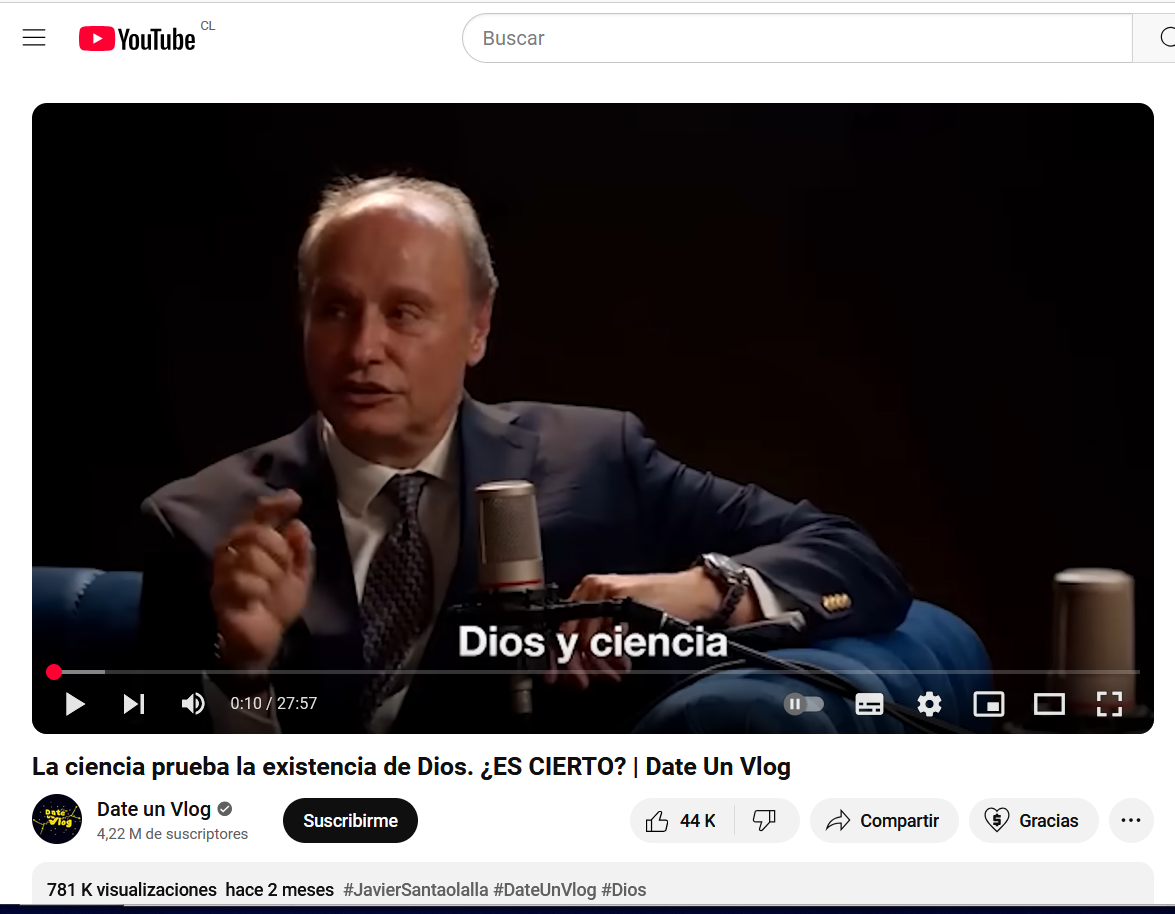Skip to the next video

pyautogui.click(x=134, y=704)
